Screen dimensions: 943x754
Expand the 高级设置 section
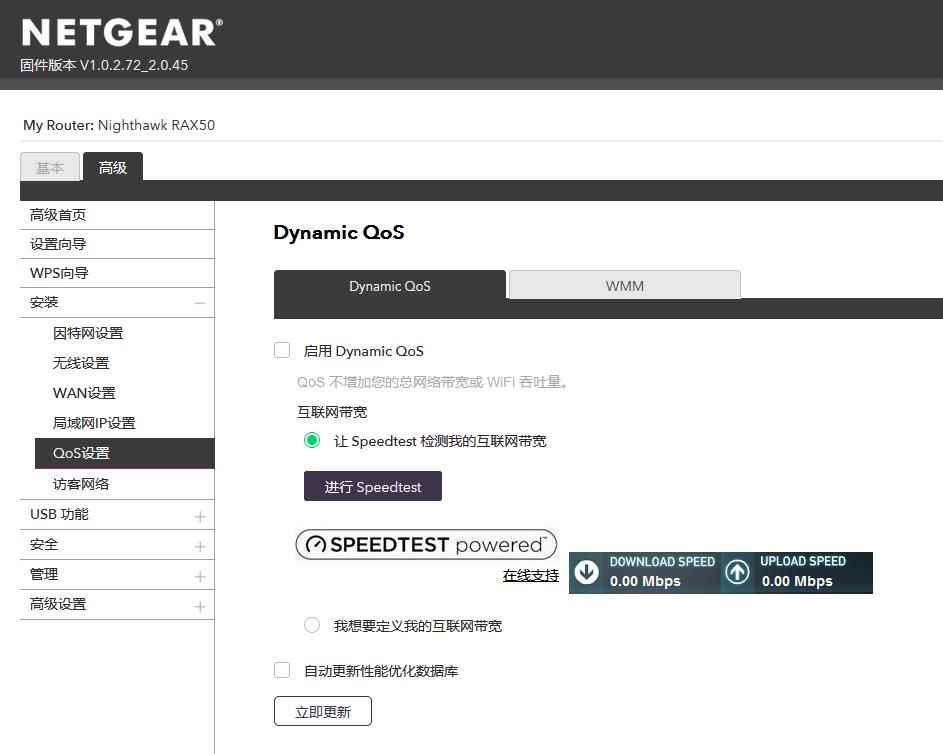[x=200, y=606]
